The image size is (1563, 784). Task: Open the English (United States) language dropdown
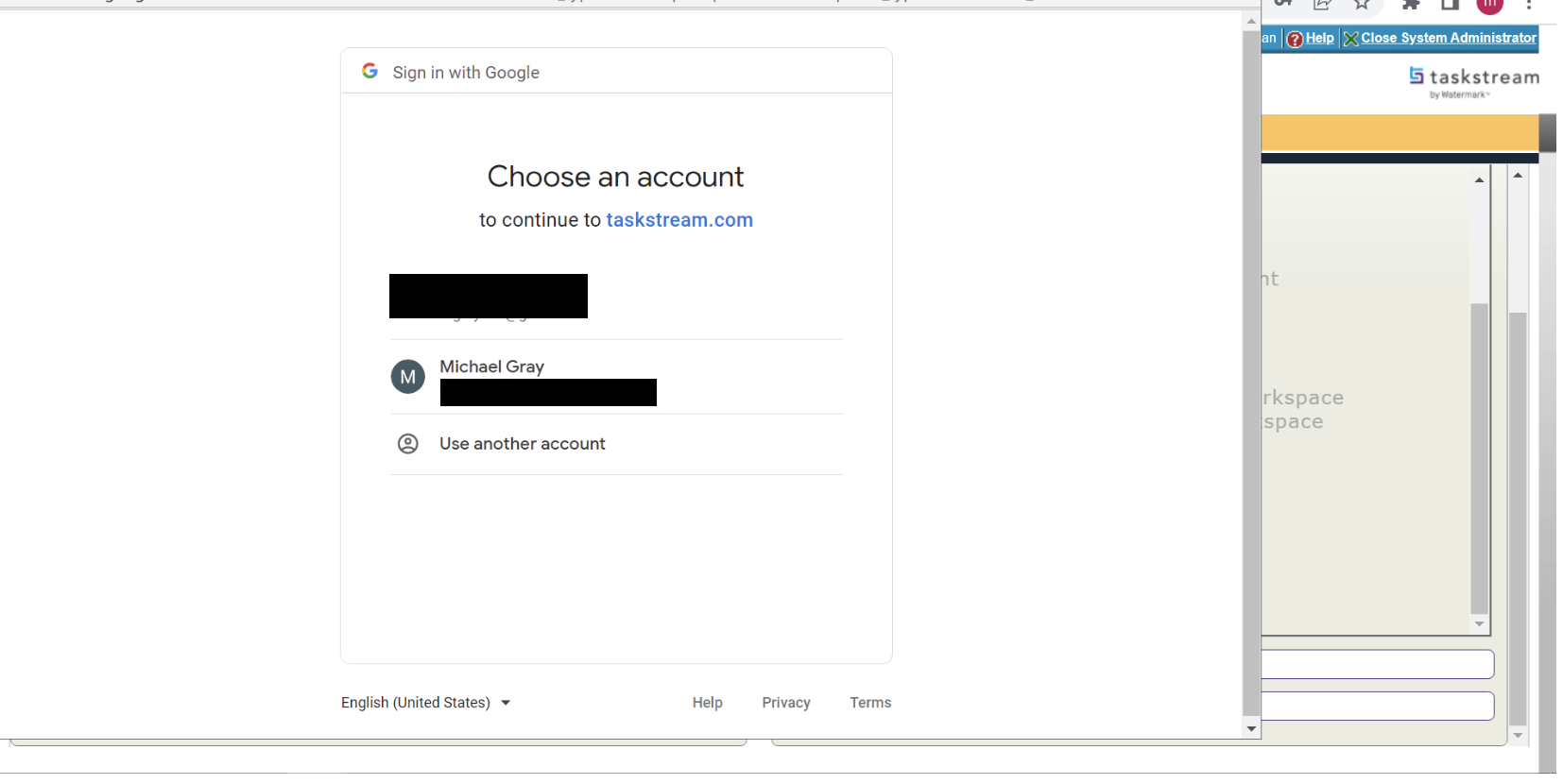[x=426, y=703]
